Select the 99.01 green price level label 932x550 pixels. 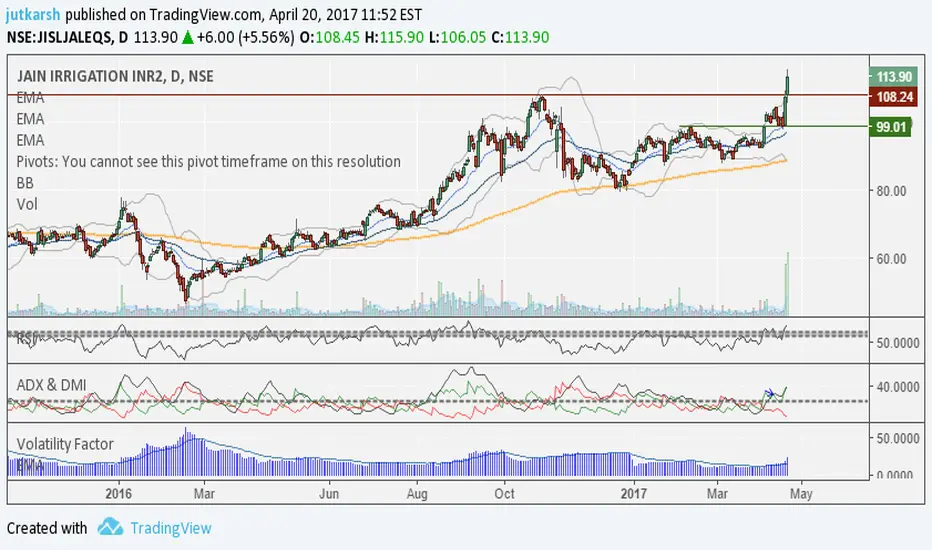[x=890, y=127]
